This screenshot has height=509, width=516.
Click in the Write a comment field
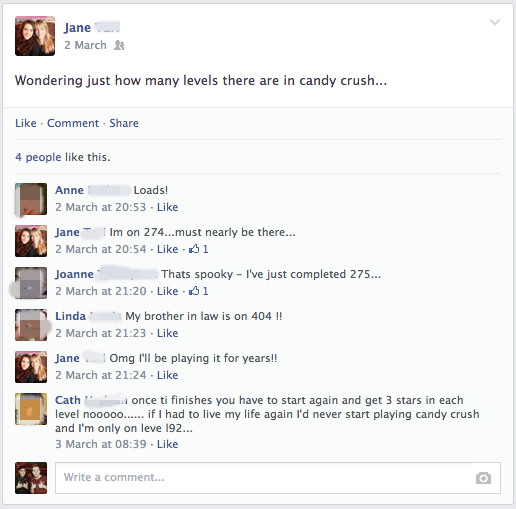278,478
